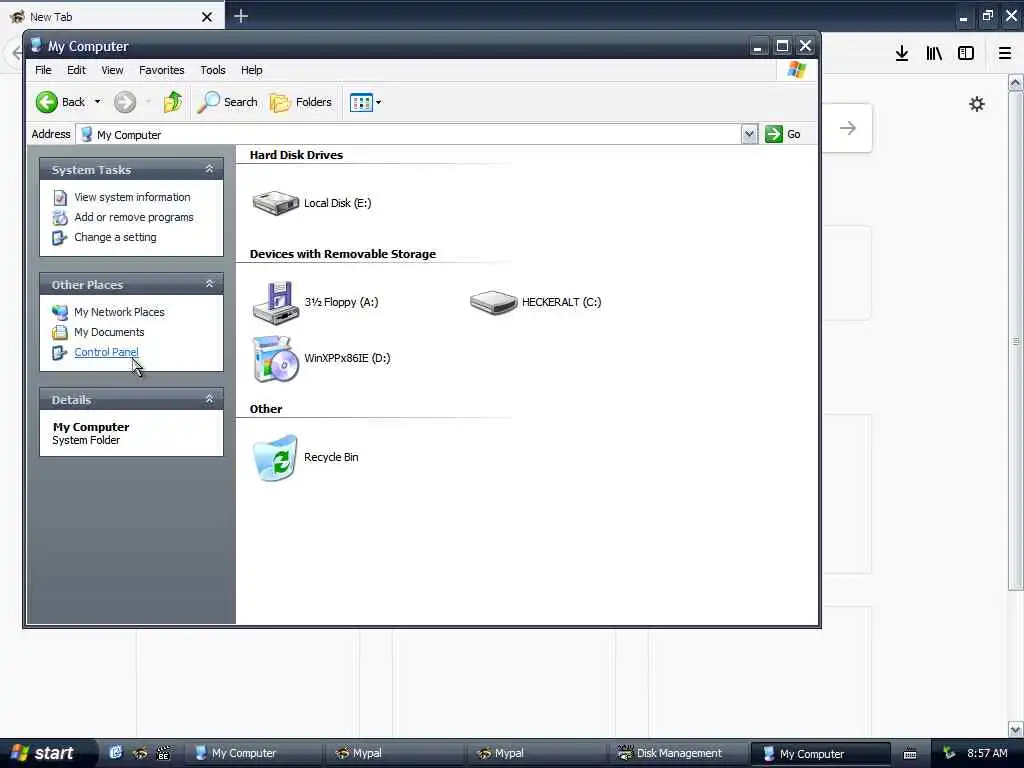Click the View system information icon
Image resolution: width=1024 pixels, height=768 pixels.
pos(59,197)
